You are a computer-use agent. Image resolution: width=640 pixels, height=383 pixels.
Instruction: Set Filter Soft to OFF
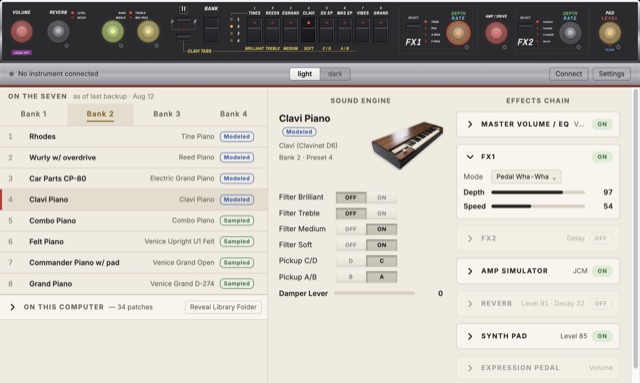click(351, 245)
